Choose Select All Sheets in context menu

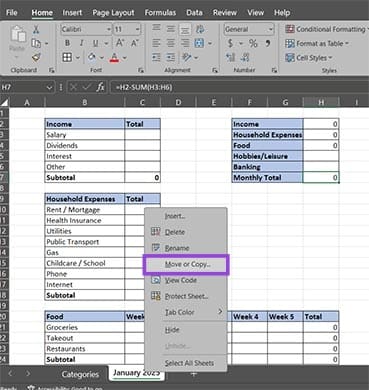186,363
